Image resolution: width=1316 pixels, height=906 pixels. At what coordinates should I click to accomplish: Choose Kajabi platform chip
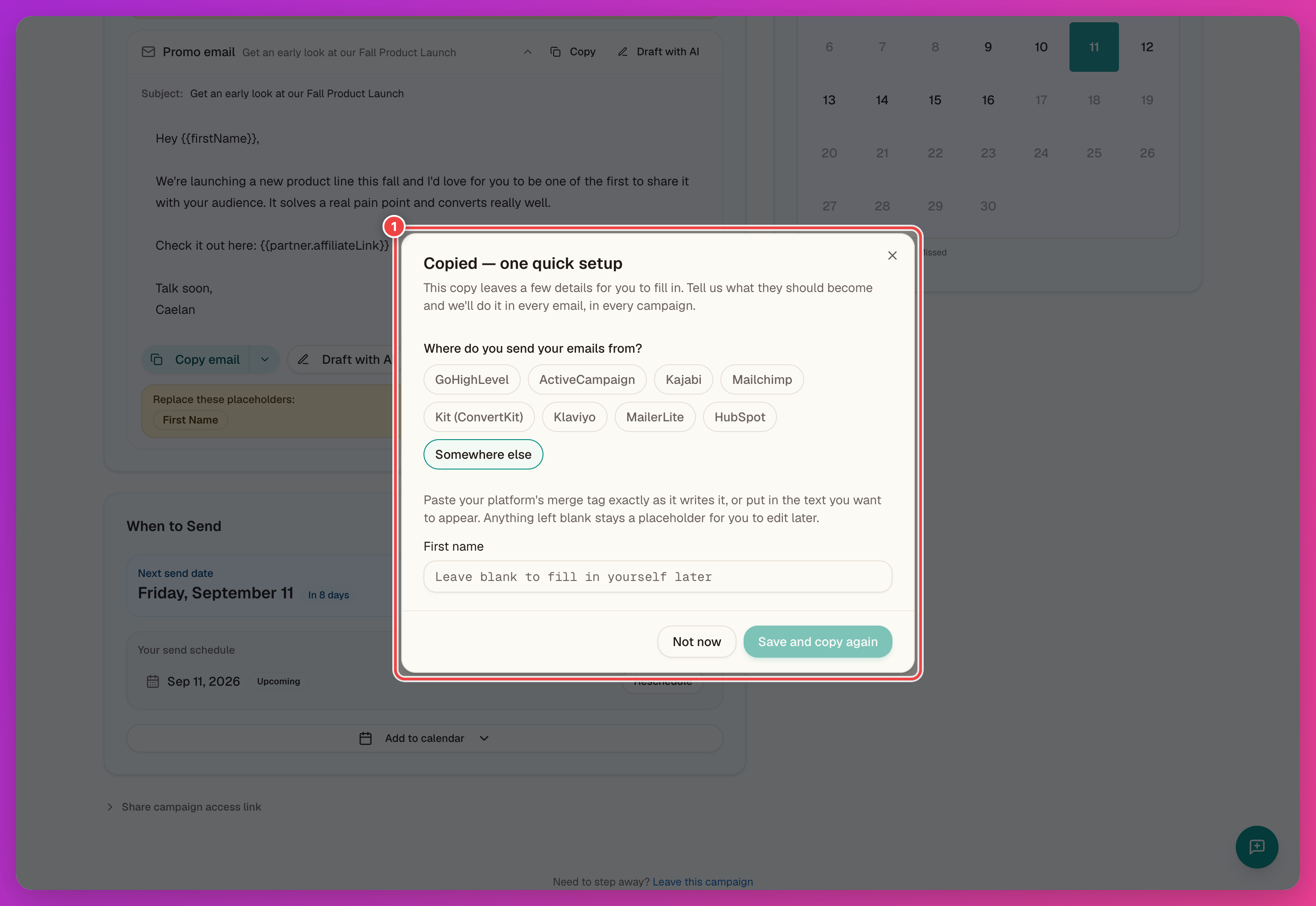point(683,379)
